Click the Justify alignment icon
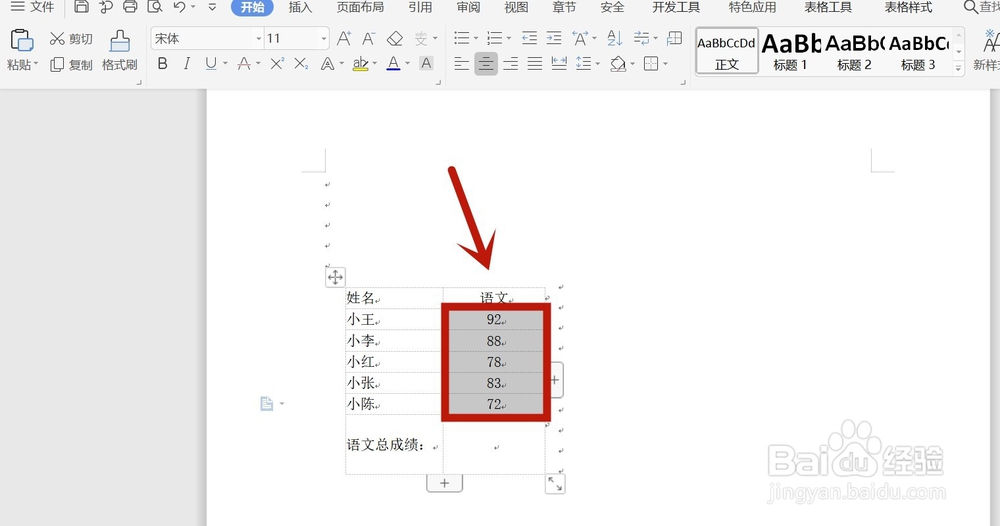Screen dimensions: 1000x526 pyautogui.click(x=534, y=63)
